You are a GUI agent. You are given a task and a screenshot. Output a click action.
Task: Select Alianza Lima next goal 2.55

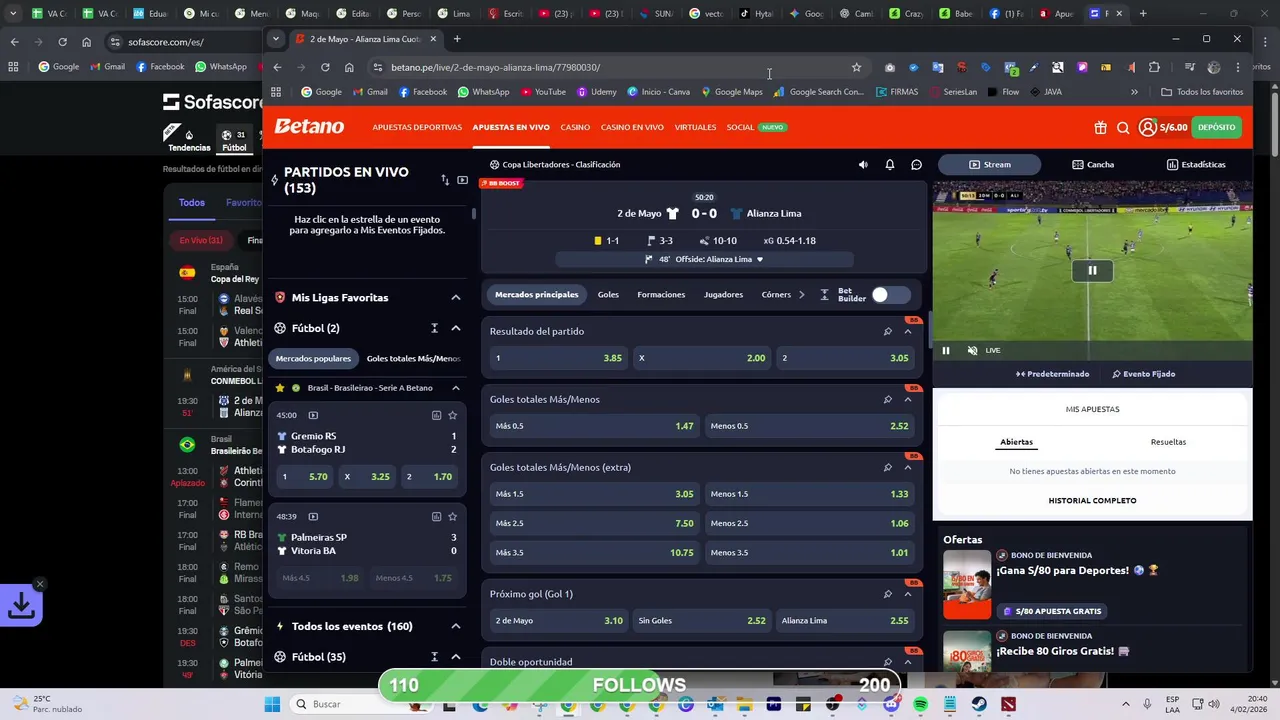pos(845,620)
